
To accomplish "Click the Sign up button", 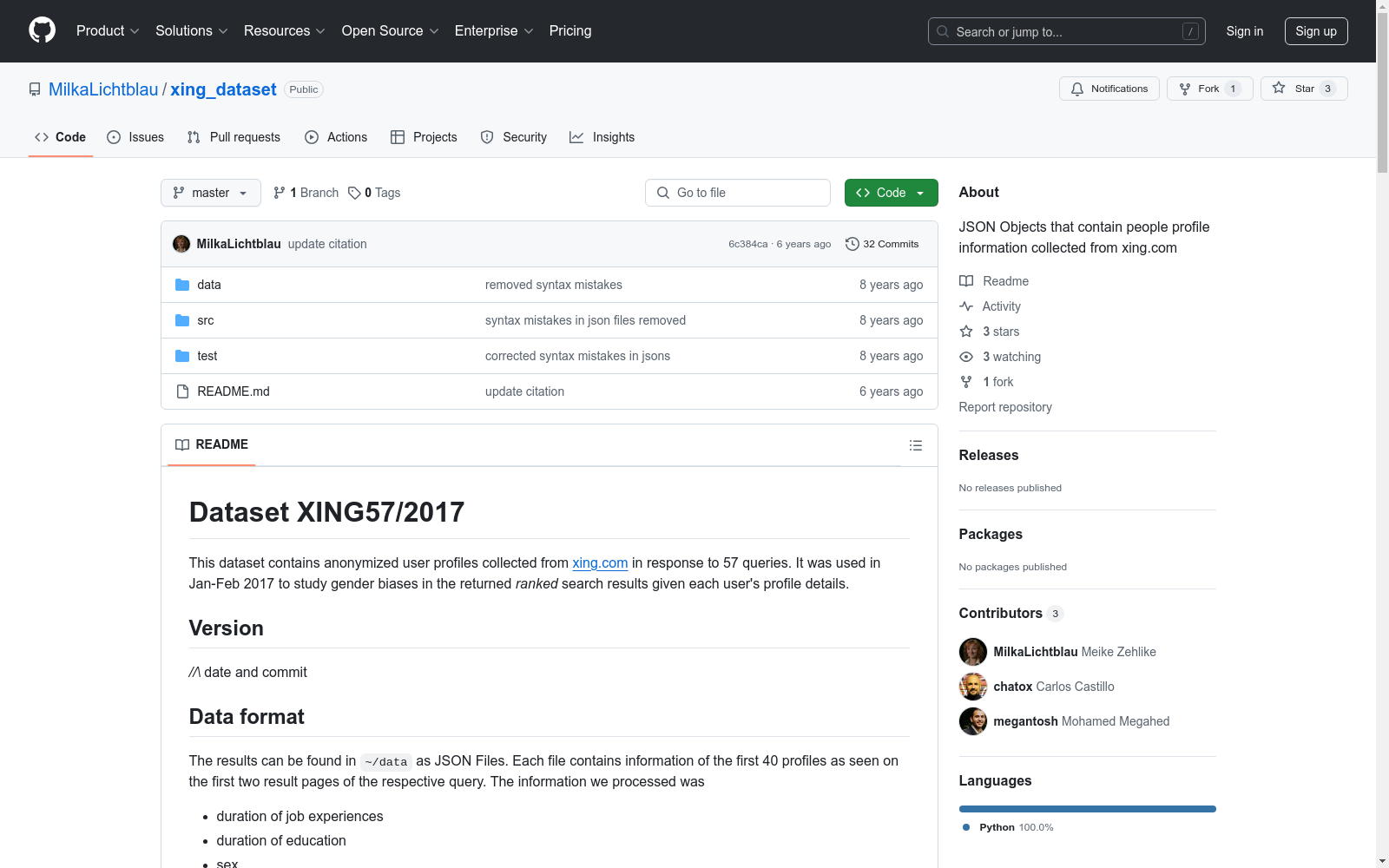I will pyautogui.click(x=1316, y=31).
